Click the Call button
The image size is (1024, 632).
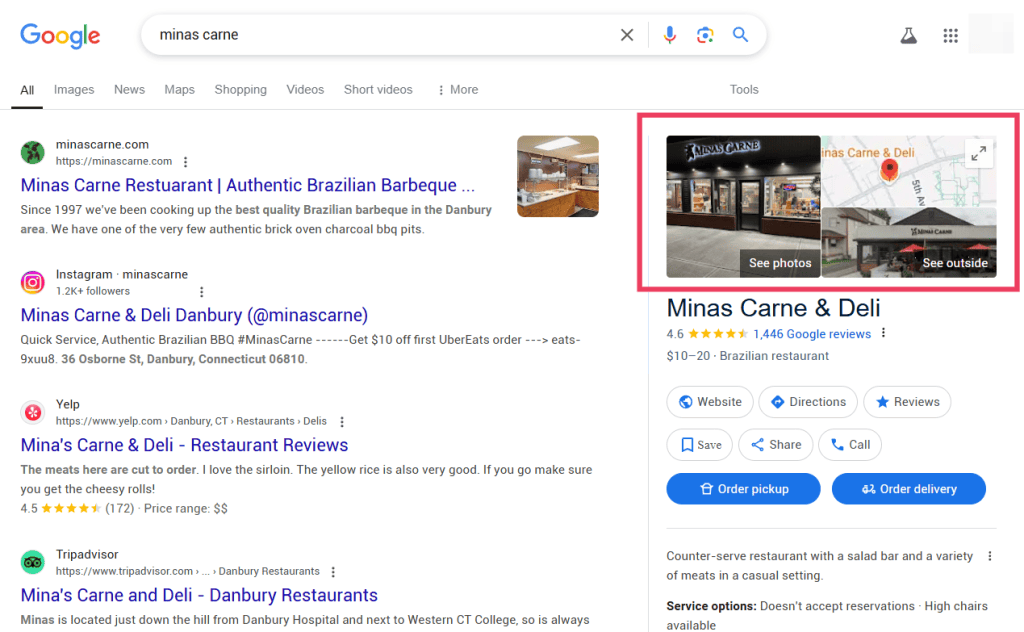click(x=850, y=445)
